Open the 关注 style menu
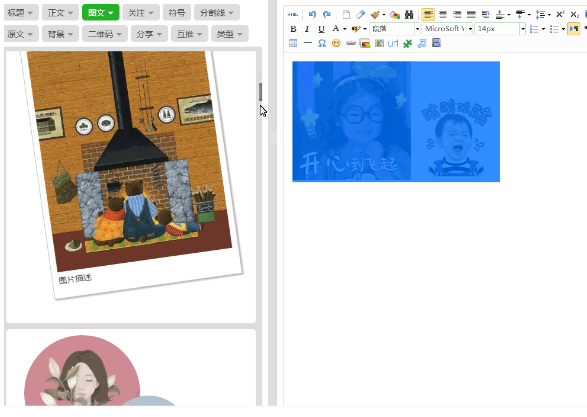This screenshot has height=417, width=587. (x=141, y=13)
